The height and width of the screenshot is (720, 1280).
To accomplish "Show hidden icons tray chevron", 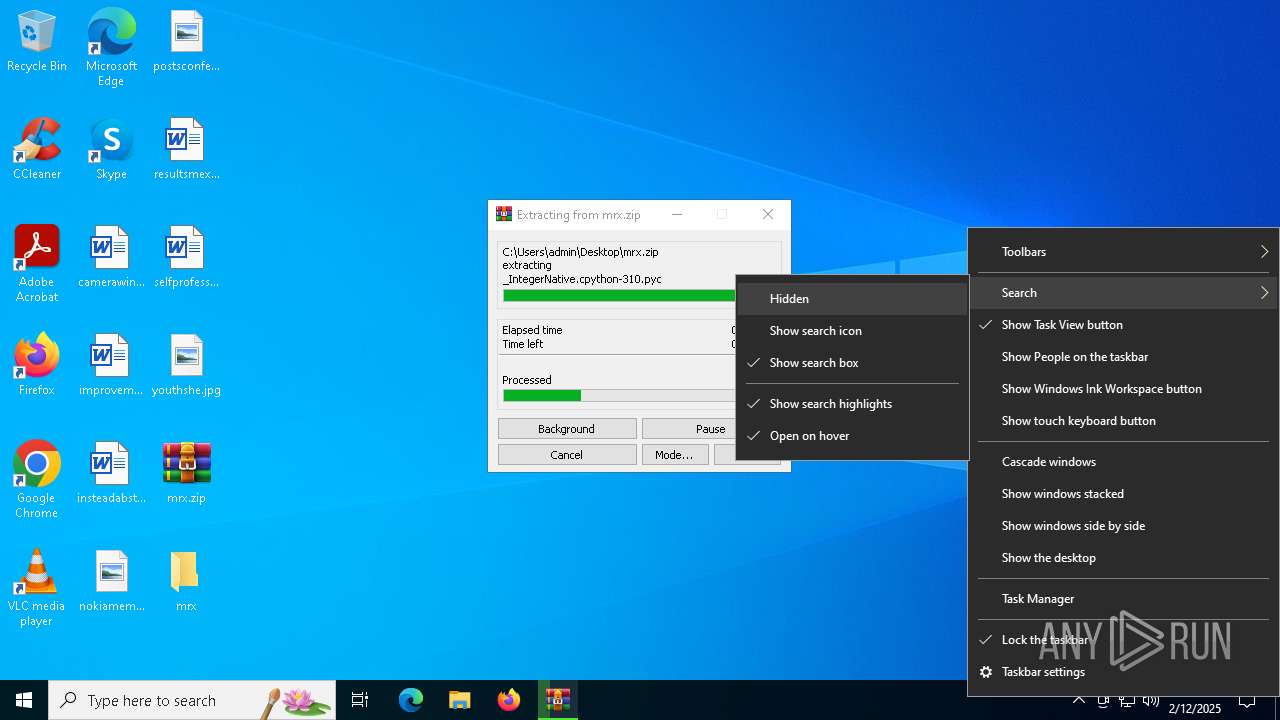I will [x=1079, y=700].
